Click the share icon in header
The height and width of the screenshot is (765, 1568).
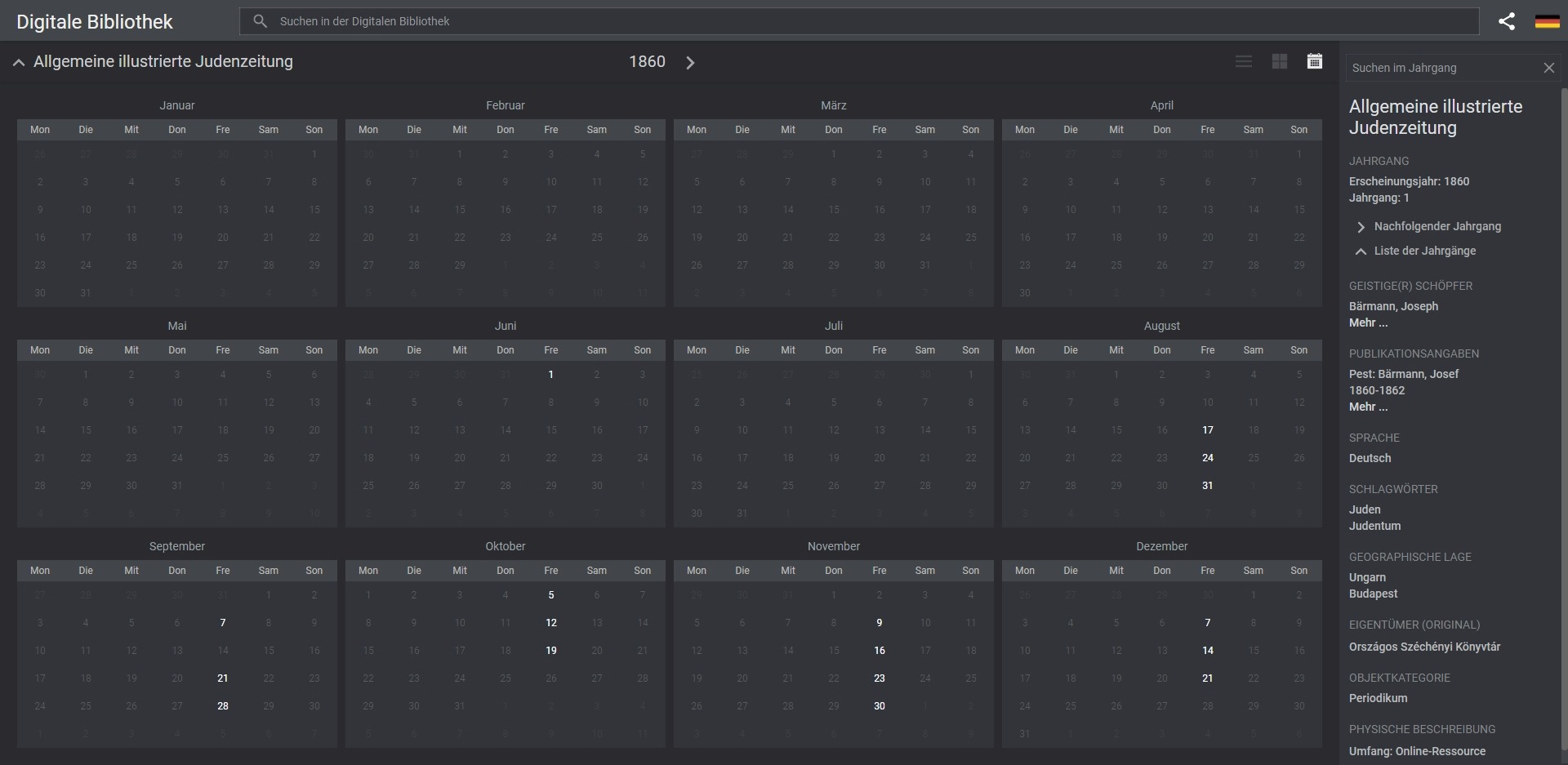(x=1507, y=21)
